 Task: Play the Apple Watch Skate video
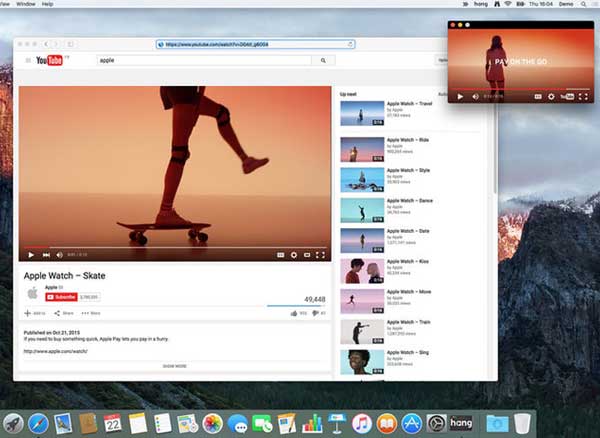31,255
